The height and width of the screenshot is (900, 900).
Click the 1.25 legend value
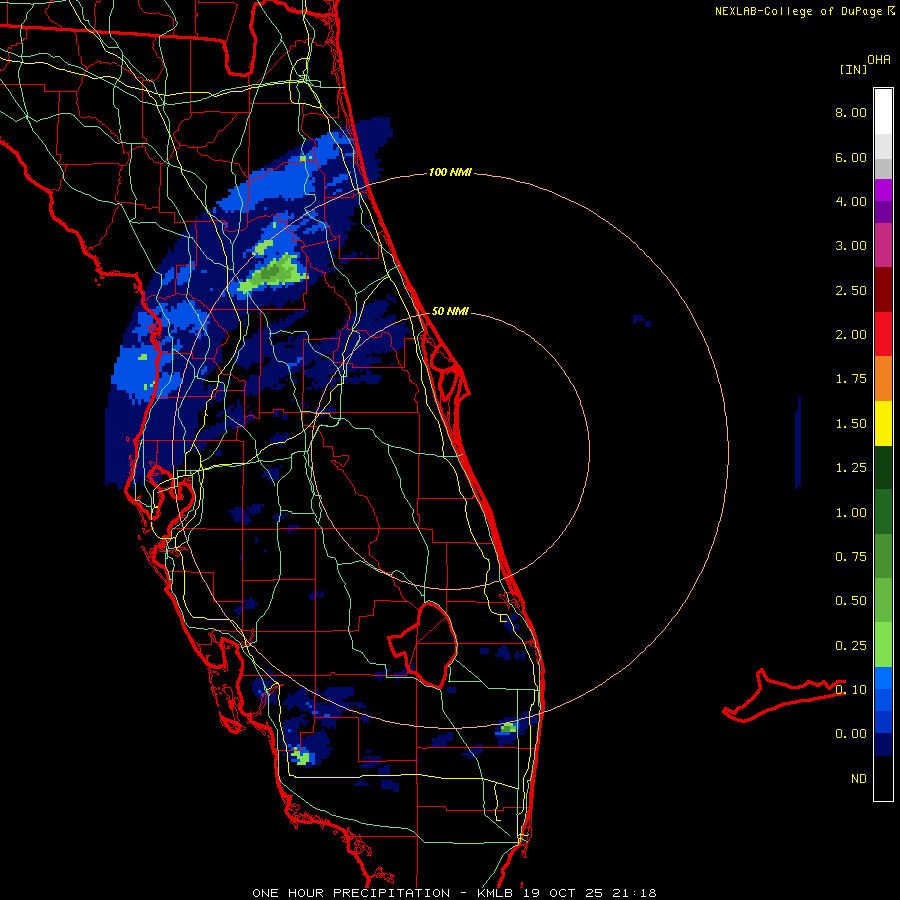[851, 468]
